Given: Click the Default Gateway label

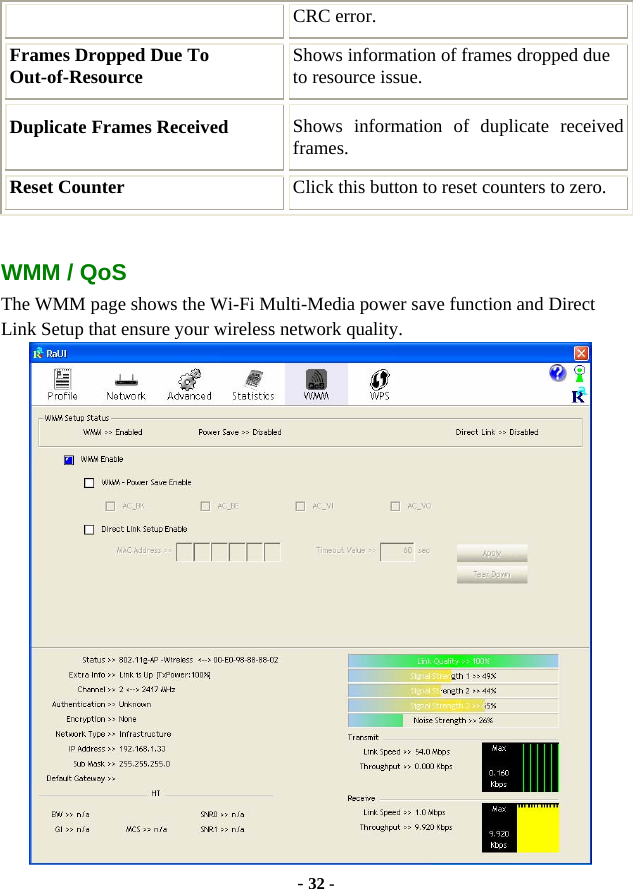Looking at the screenshot, I should point(81,778).
